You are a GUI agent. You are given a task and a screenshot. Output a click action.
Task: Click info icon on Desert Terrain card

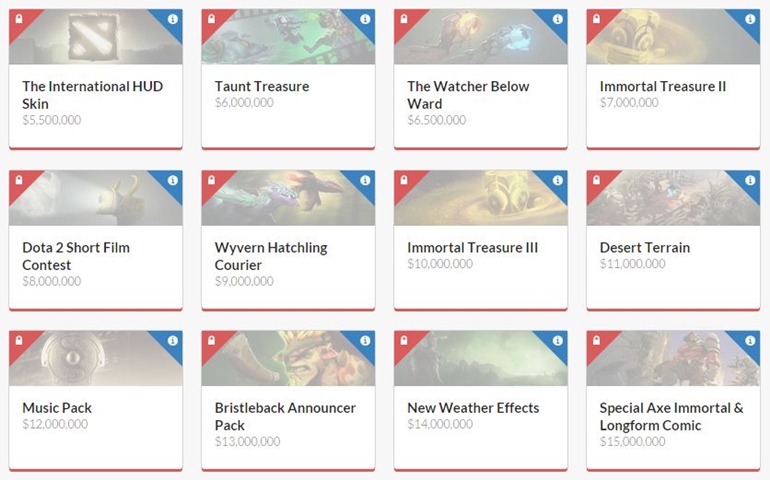(x=750, y=180)
